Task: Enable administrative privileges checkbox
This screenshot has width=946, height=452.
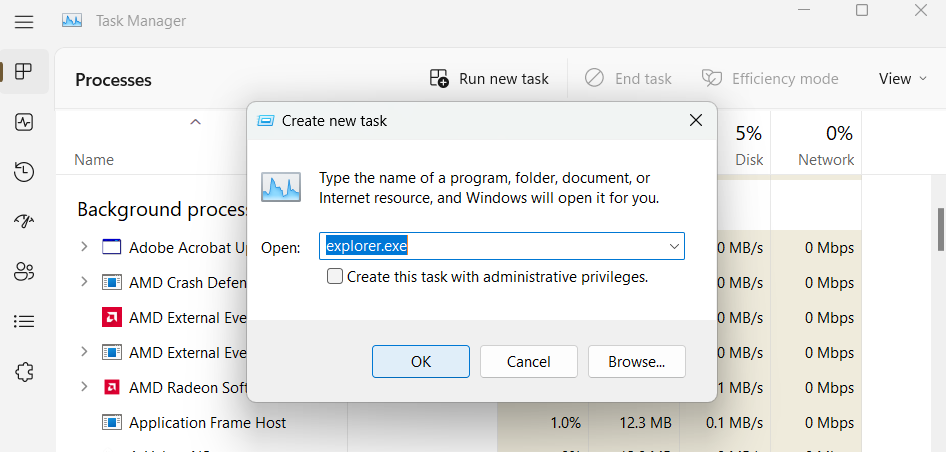Action: point(335,277)
